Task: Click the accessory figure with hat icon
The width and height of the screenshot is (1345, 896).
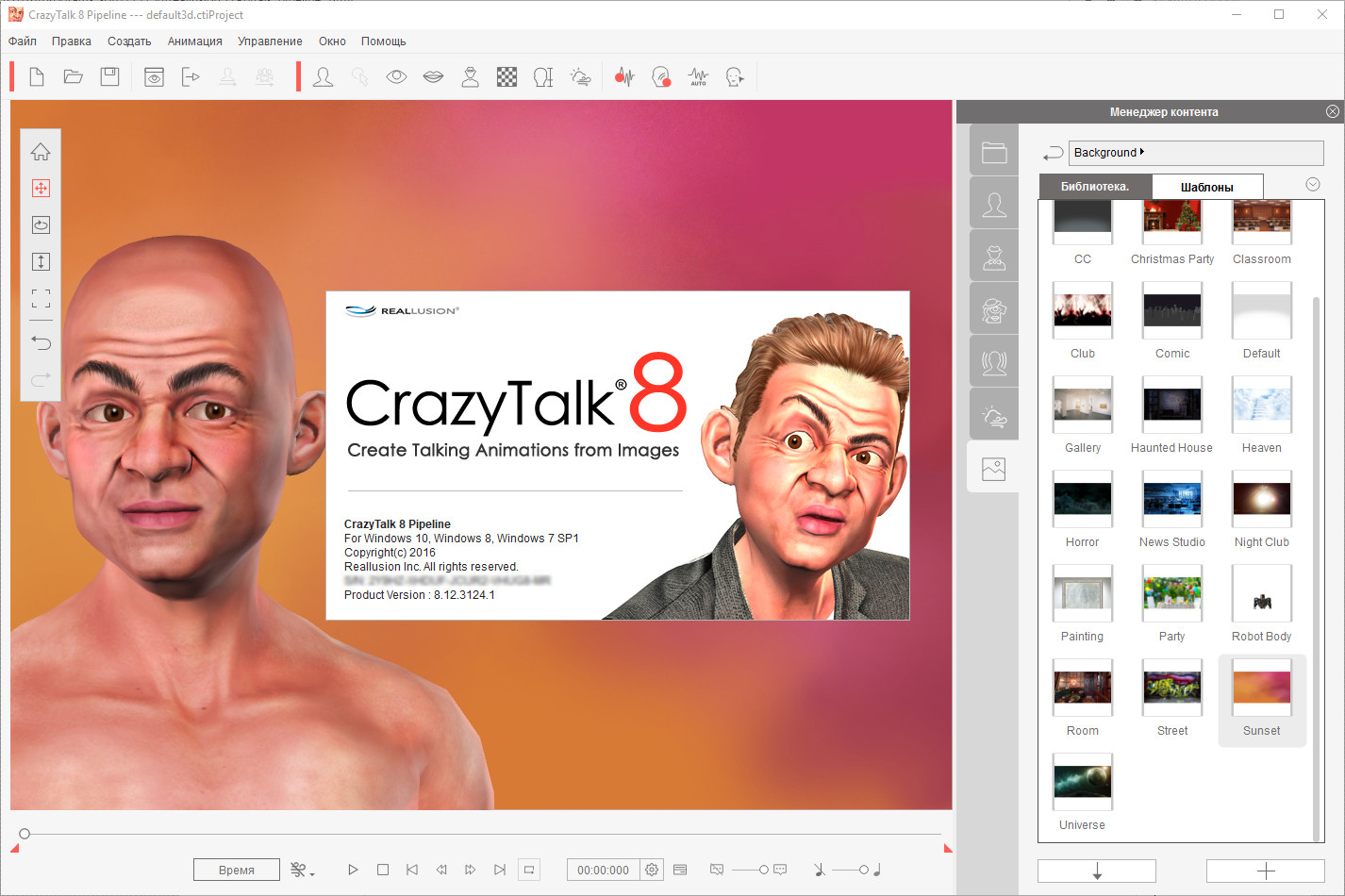Action: [470, 76]
